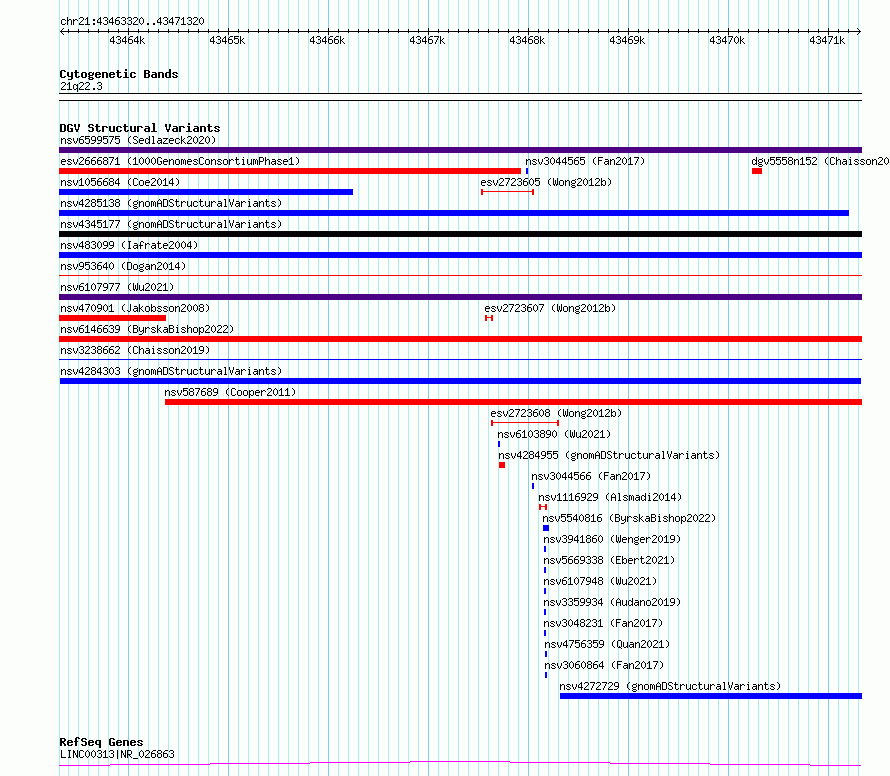Click nsv5540816 (ByrskaBishop2022) label

(629, 518)
